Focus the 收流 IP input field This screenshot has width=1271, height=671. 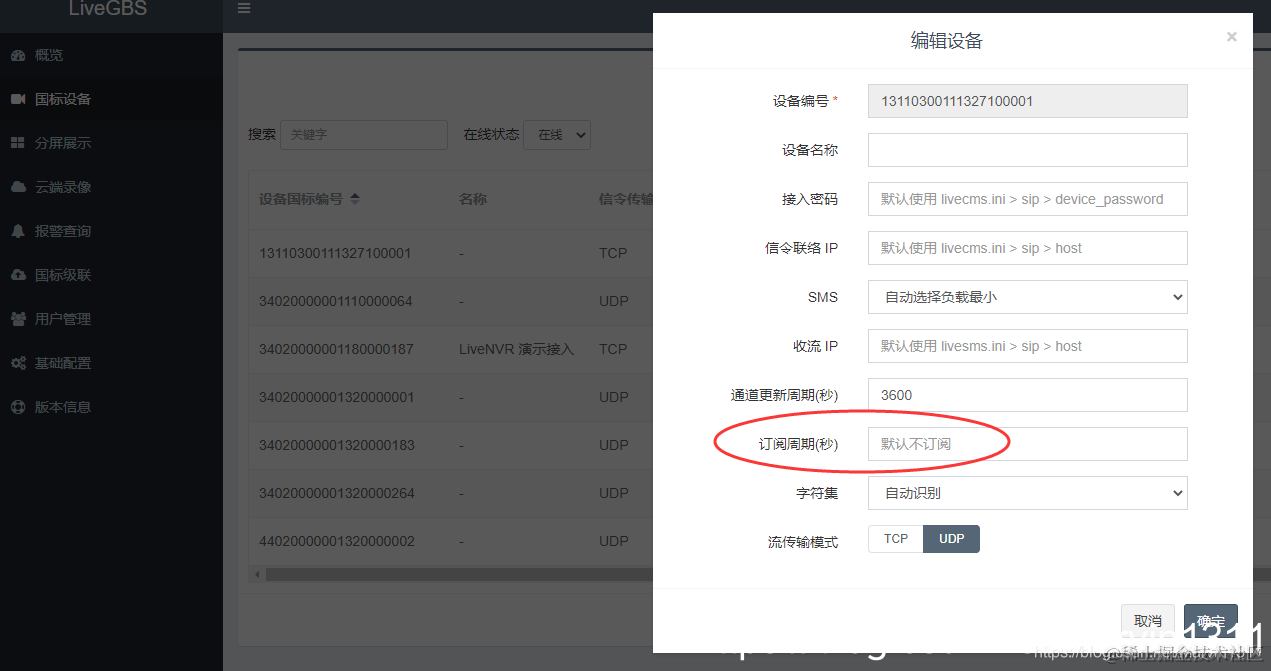click(x=1027, y=346)
